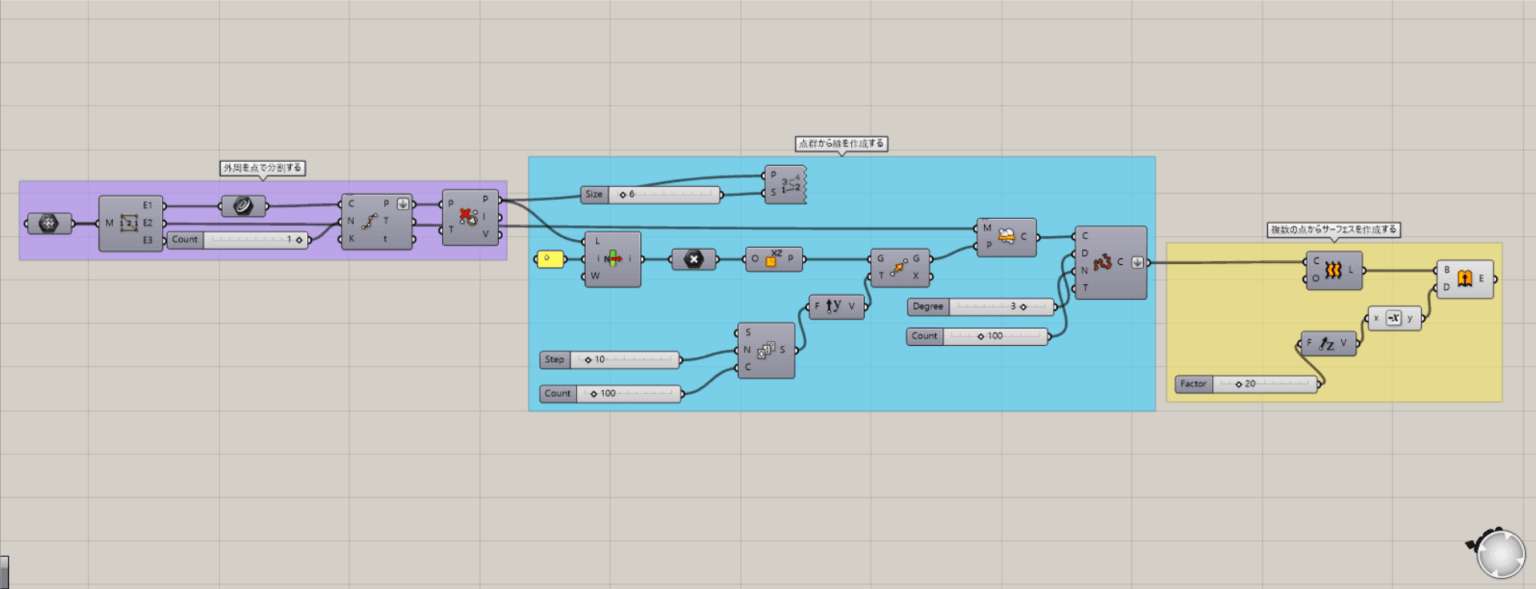Image resolution: width=1536 pixels, height=589 pixels.
Task: Click the Size slider grip
Action: [622, 194]
